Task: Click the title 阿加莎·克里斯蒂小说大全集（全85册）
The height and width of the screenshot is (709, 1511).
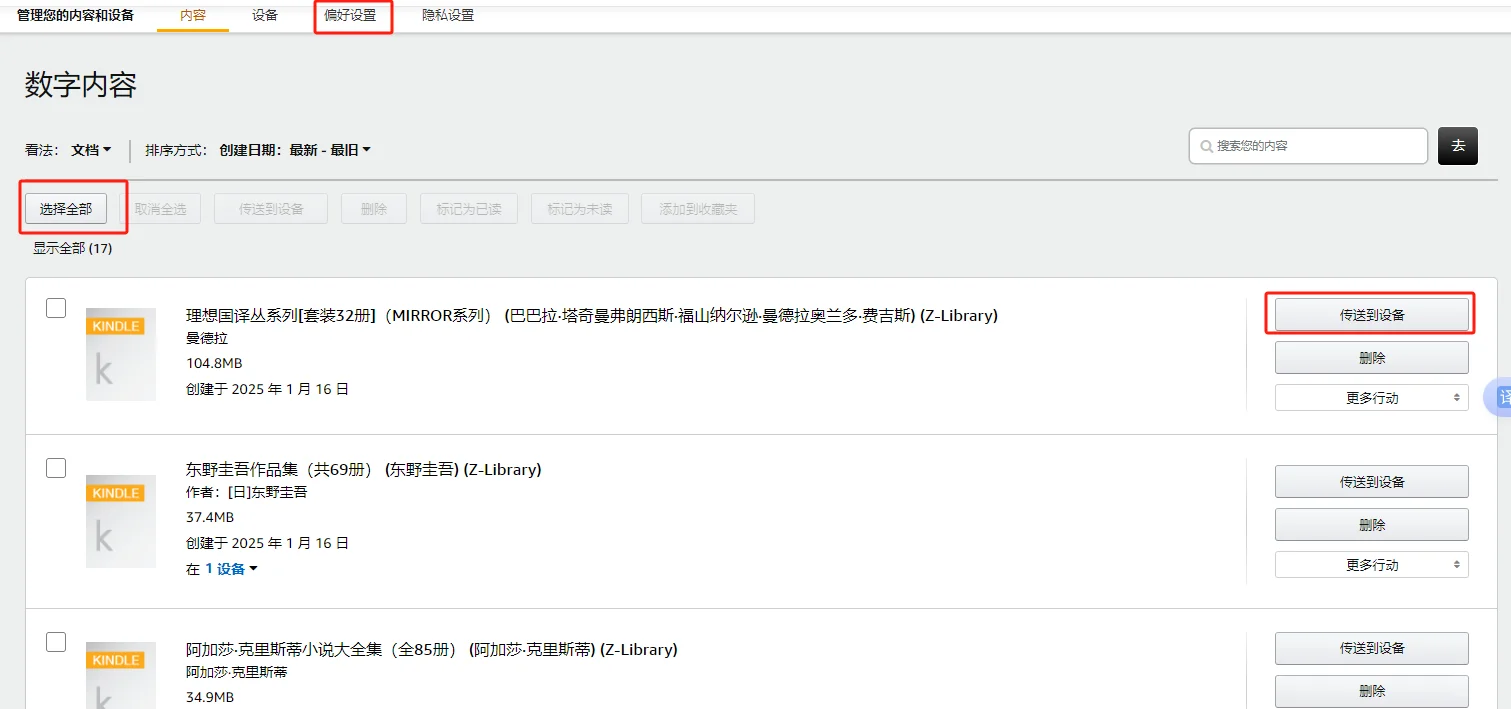Action: pyautogui.click(x=432, y=649)
